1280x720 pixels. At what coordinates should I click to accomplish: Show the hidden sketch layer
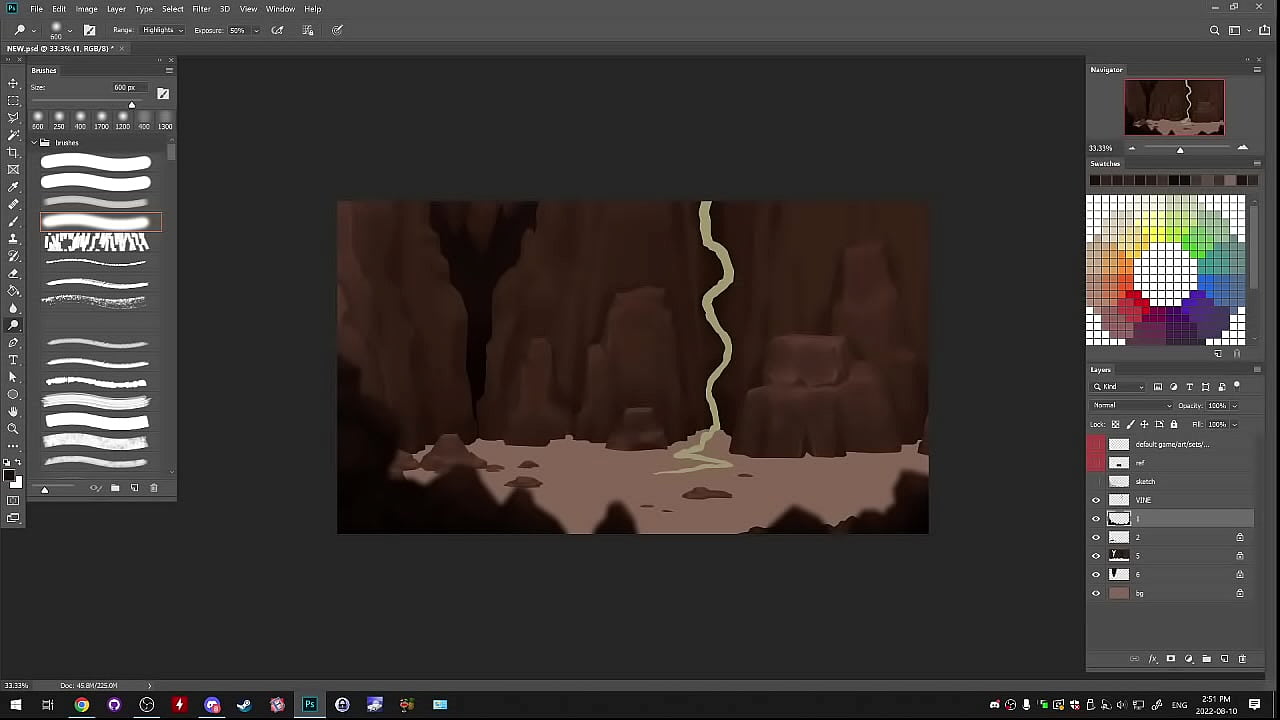[x=1096, y=481]
